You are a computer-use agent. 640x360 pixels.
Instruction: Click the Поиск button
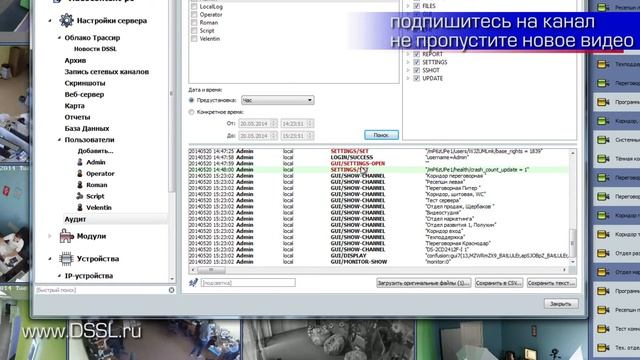click(x=381, y=135)
